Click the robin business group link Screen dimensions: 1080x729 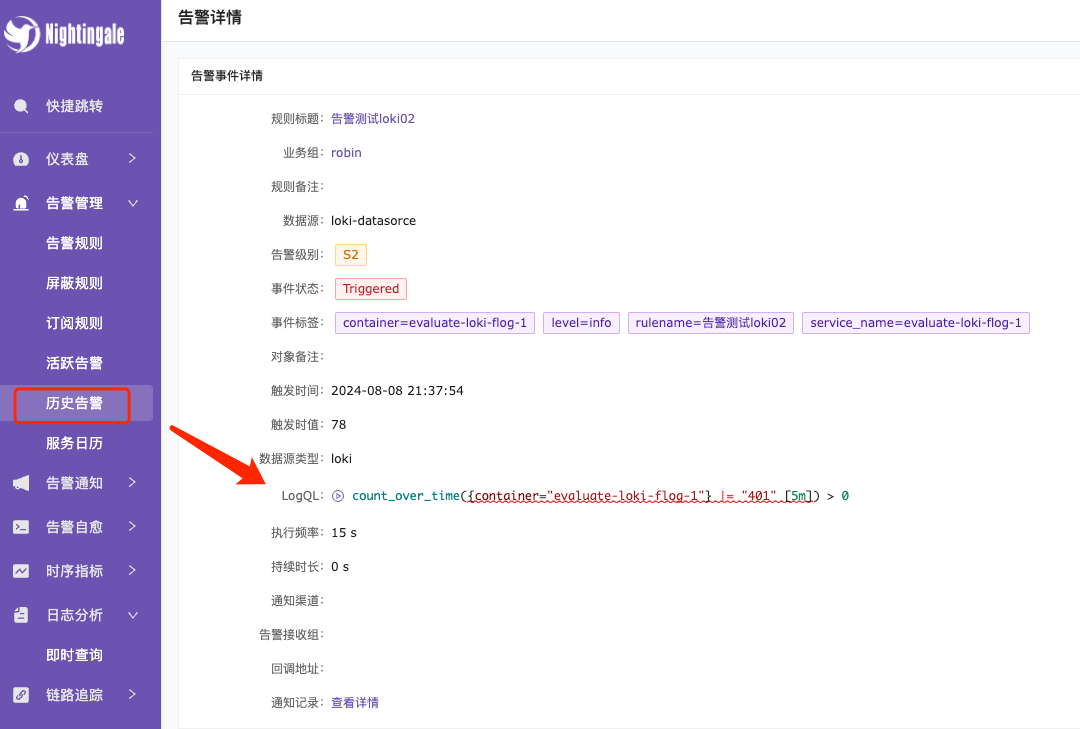[346, 153]
